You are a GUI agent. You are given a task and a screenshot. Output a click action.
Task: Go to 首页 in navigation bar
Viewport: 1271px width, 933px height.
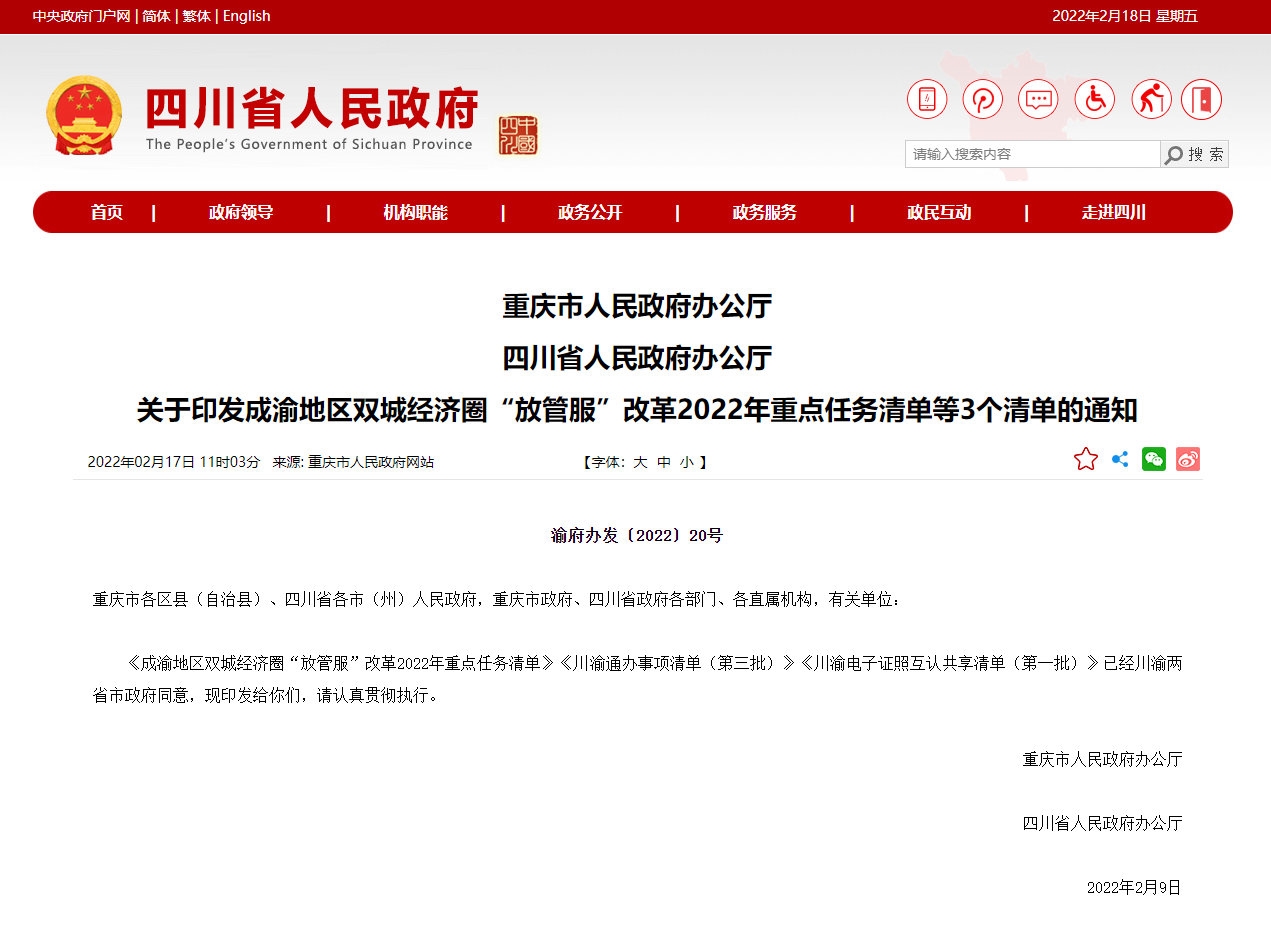(x=106, y=212)
